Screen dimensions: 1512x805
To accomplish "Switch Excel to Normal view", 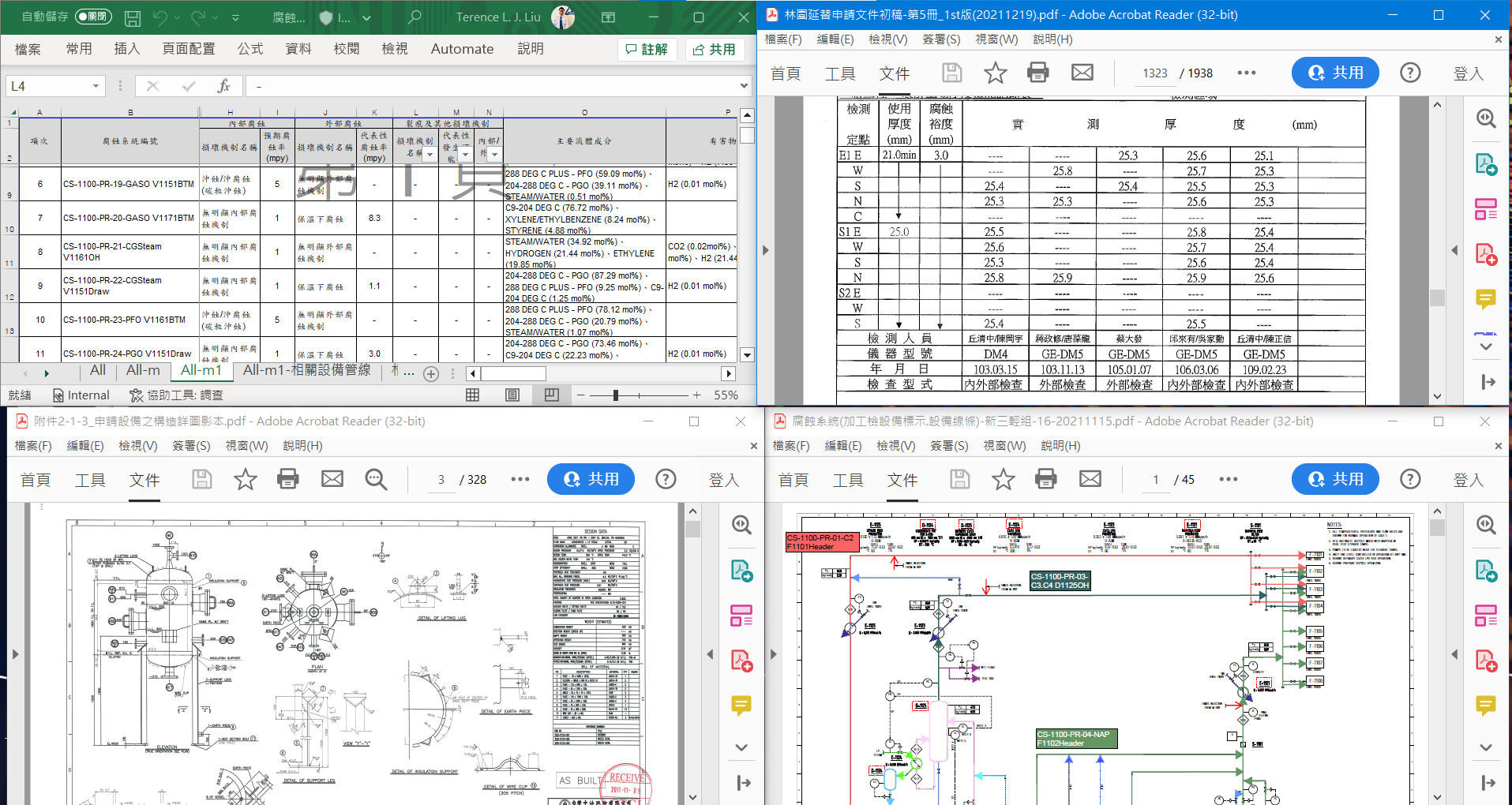I will click(x=473, y=395).
